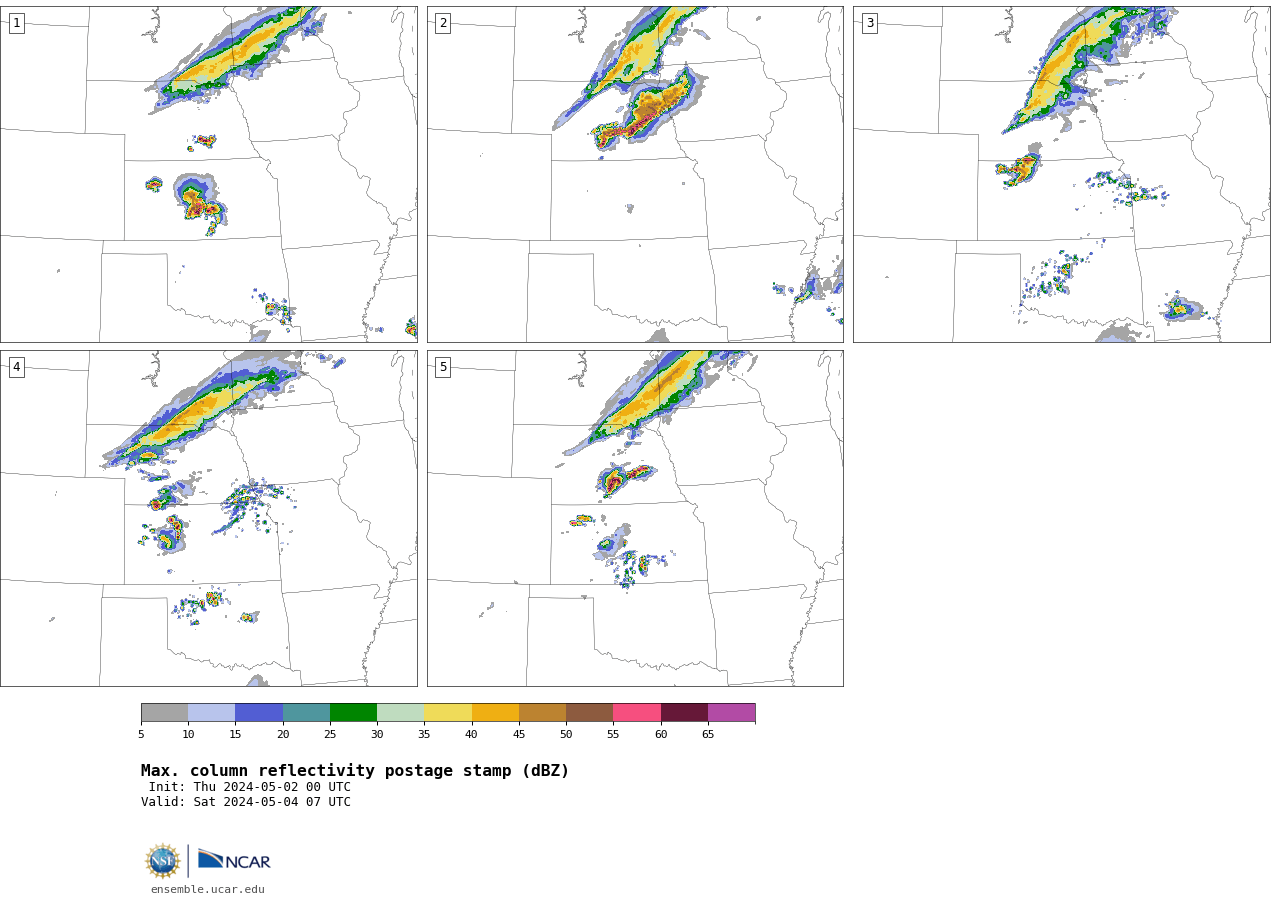This screenshot has height=901, width=1280.
Task: Click the colorbar tick label 20
Action: [283, 734]
